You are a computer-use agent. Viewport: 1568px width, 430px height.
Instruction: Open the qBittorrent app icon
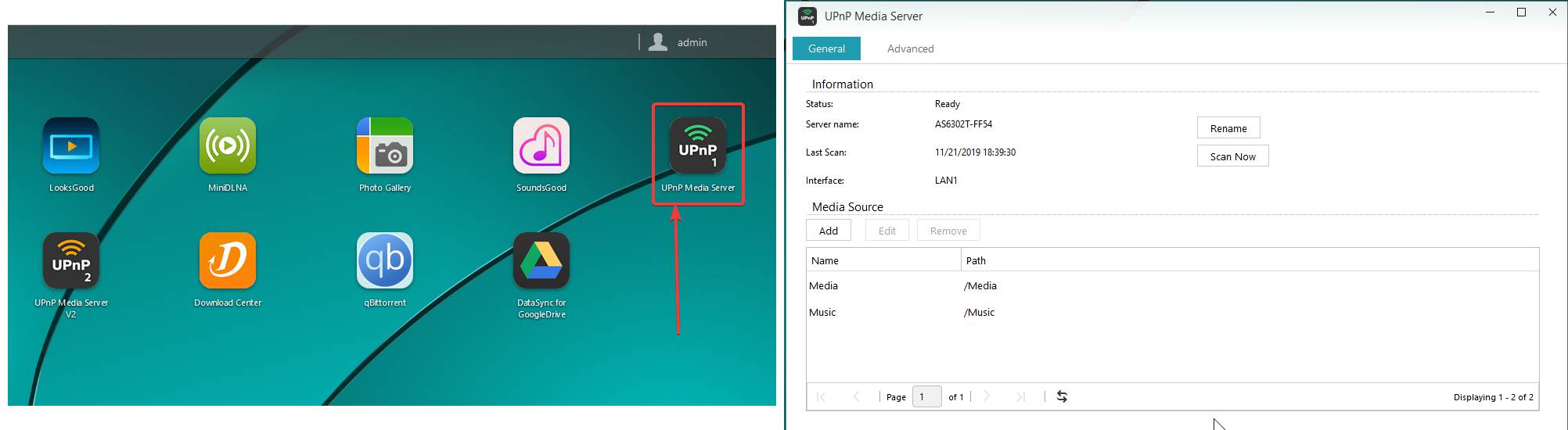click(x=385, y=261)
